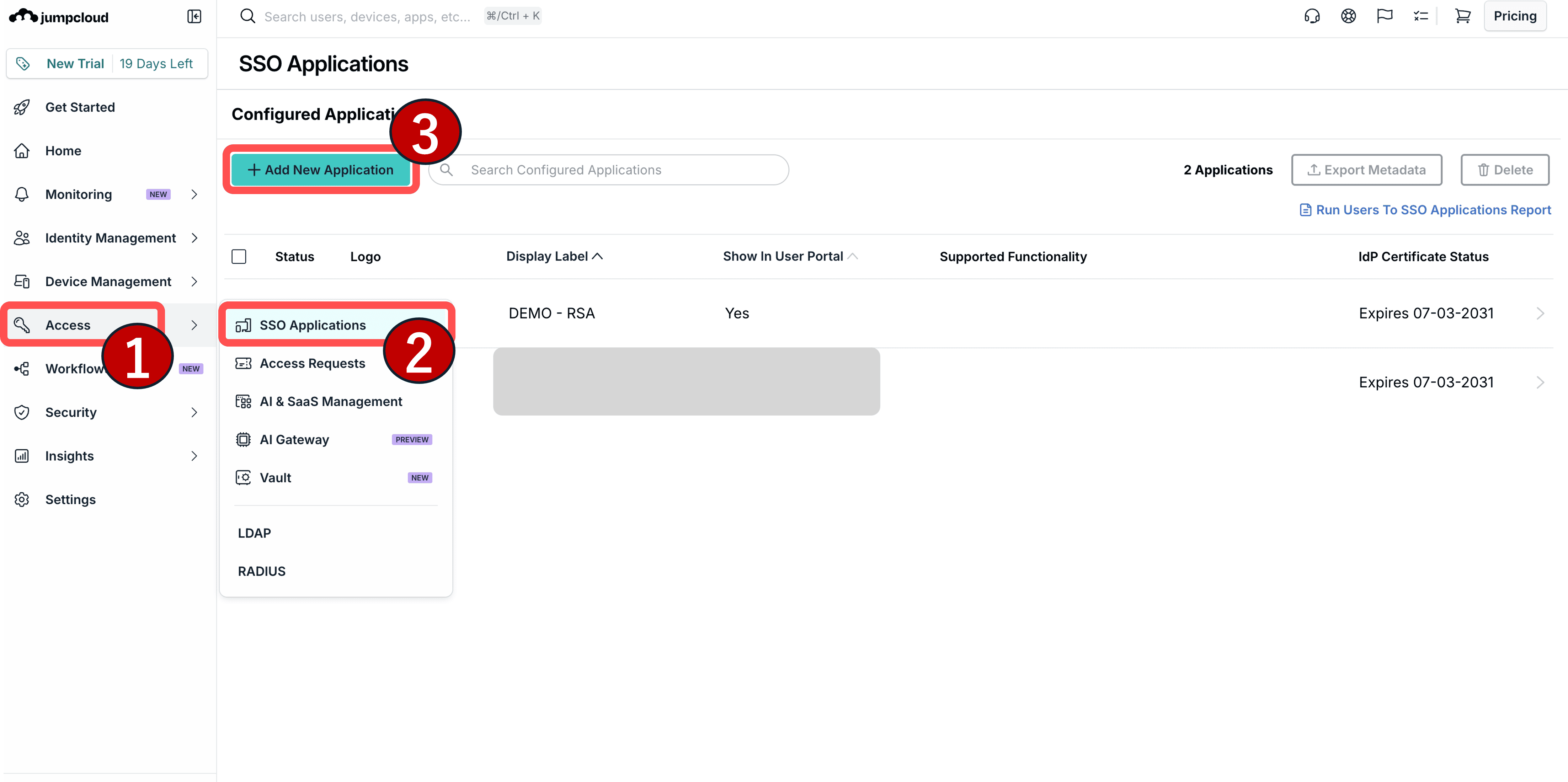Click the Home house icon
Viewport: 1568px width, 782px height.
tap(22, 151)
